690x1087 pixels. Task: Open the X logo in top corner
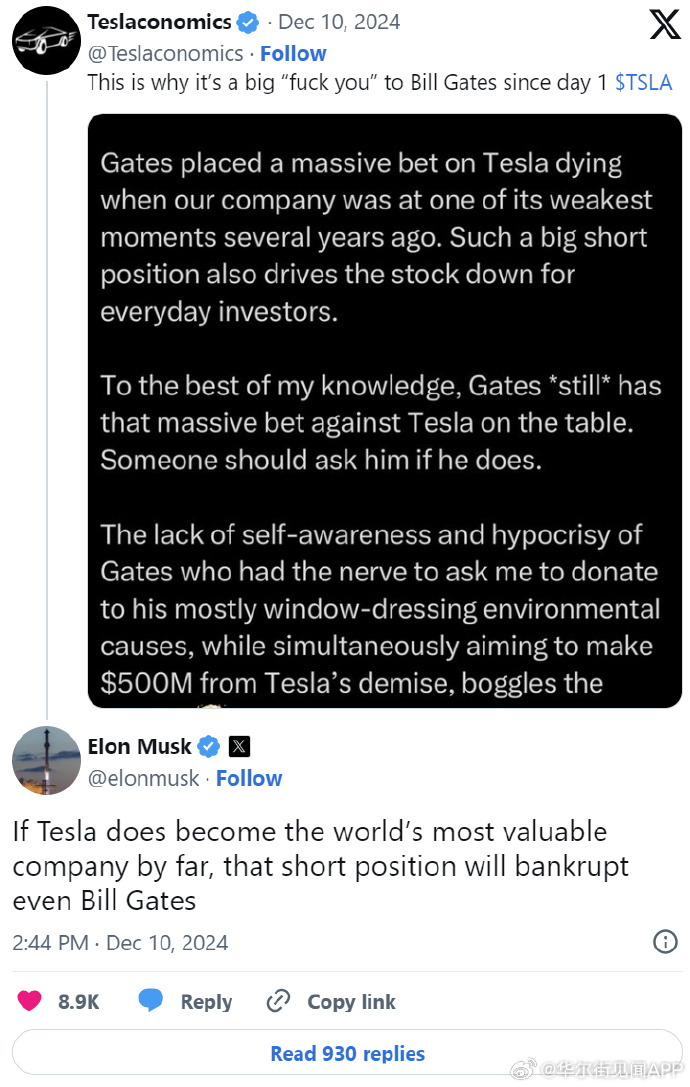(x=664, y=24)
